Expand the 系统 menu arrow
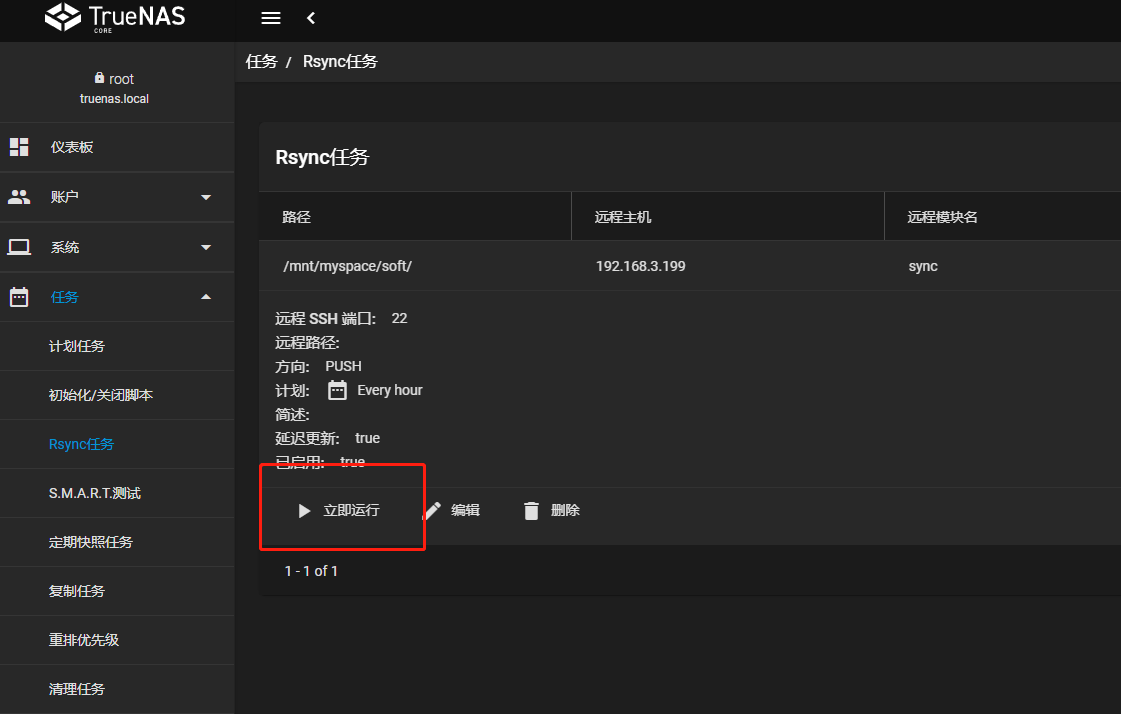The width and height of the screenshot is (1121, 714). (206, 247)
